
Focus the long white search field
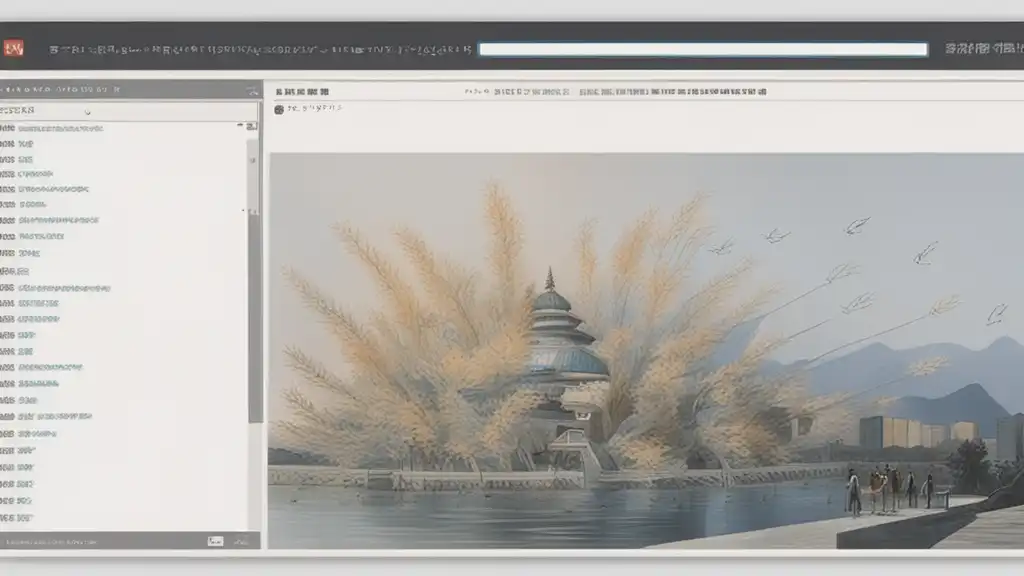[703, 49]
